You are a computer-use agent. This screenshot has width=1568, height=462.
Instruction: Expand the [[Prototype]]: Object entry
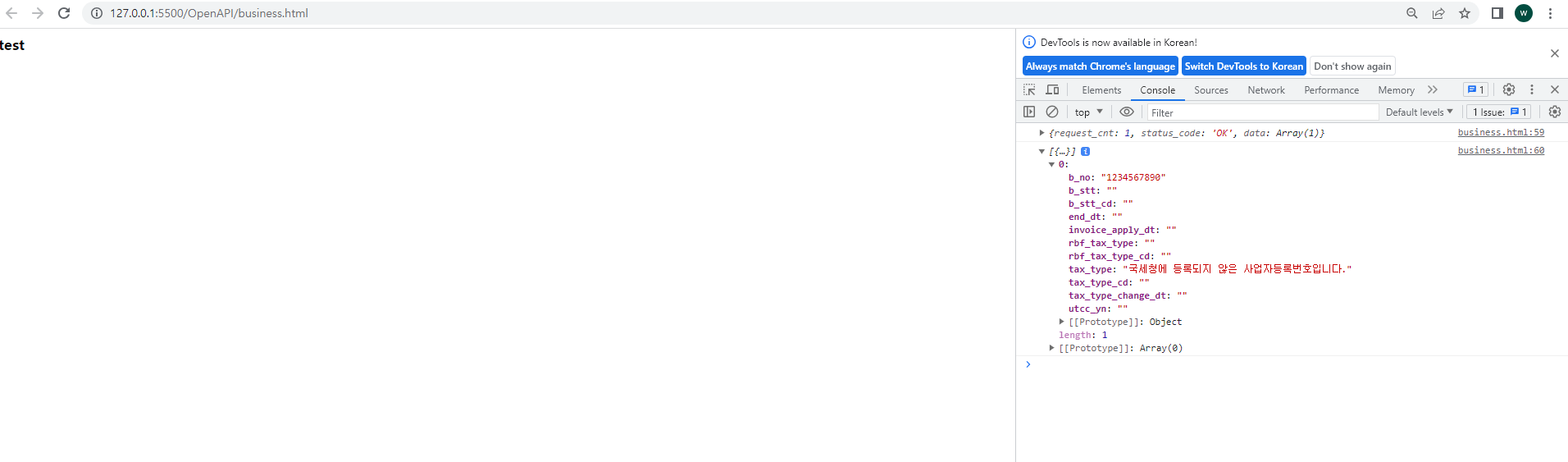(x=1061, y=322)
